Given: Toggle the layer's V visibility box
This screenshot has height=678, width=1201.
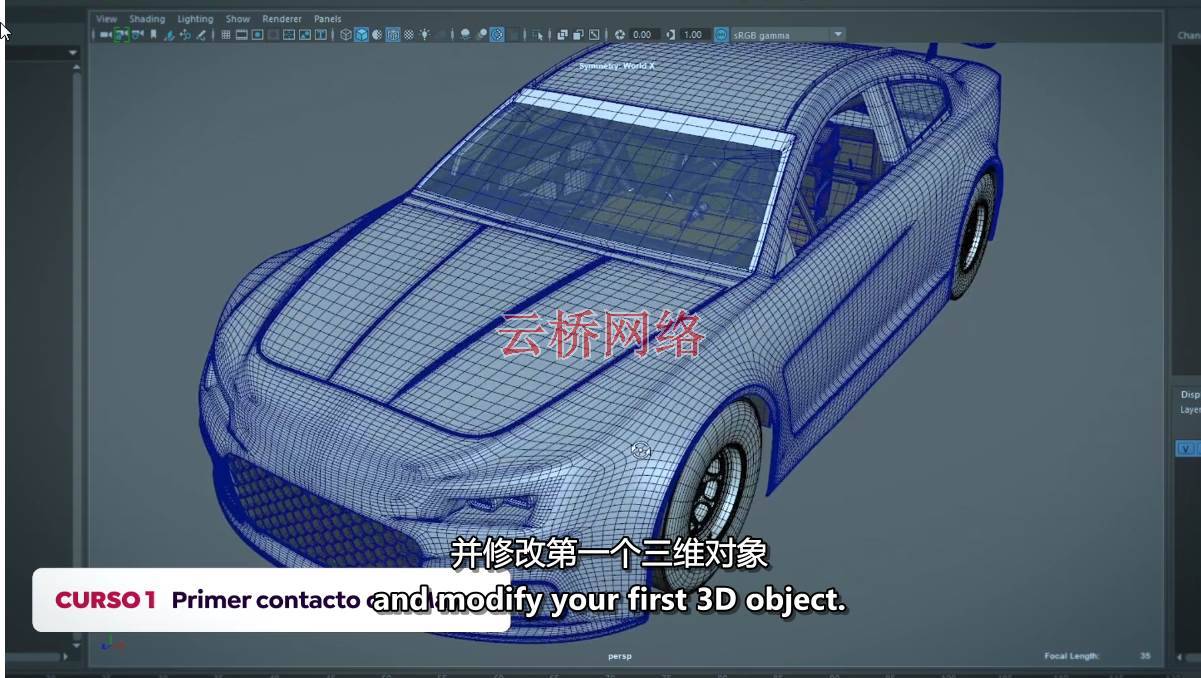Looking at the screenshot, I should coord(1187,446).
